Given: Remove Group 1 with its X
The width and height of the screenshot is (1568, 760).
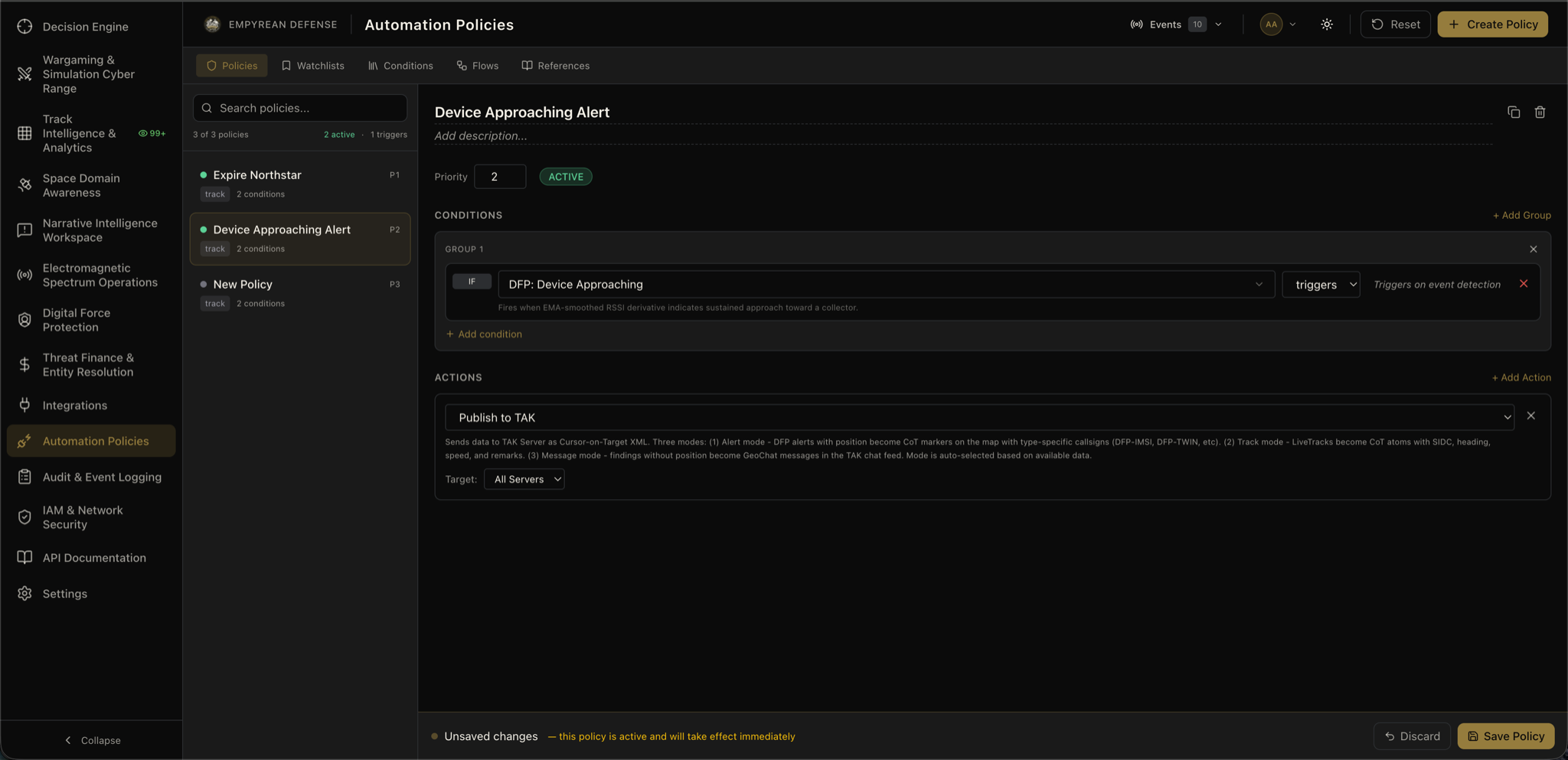Looking at the screenshot, I should coord(1534,250).
